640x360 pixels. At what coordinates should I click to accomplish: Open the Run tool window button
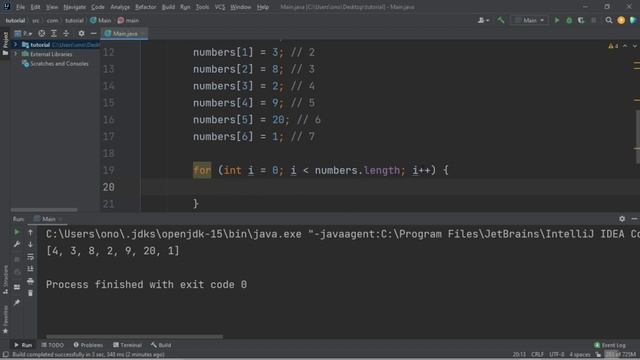[x=23, y=345]
